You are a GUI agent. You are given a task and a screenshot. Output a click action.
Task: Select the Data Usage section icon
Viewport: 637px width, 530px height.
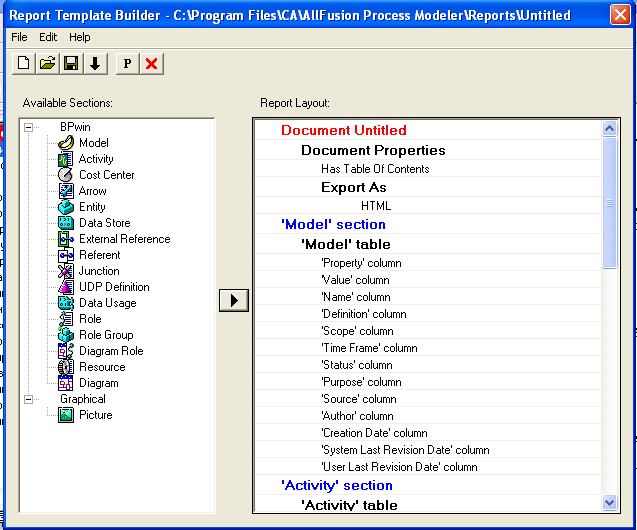(x=66, y=303)
